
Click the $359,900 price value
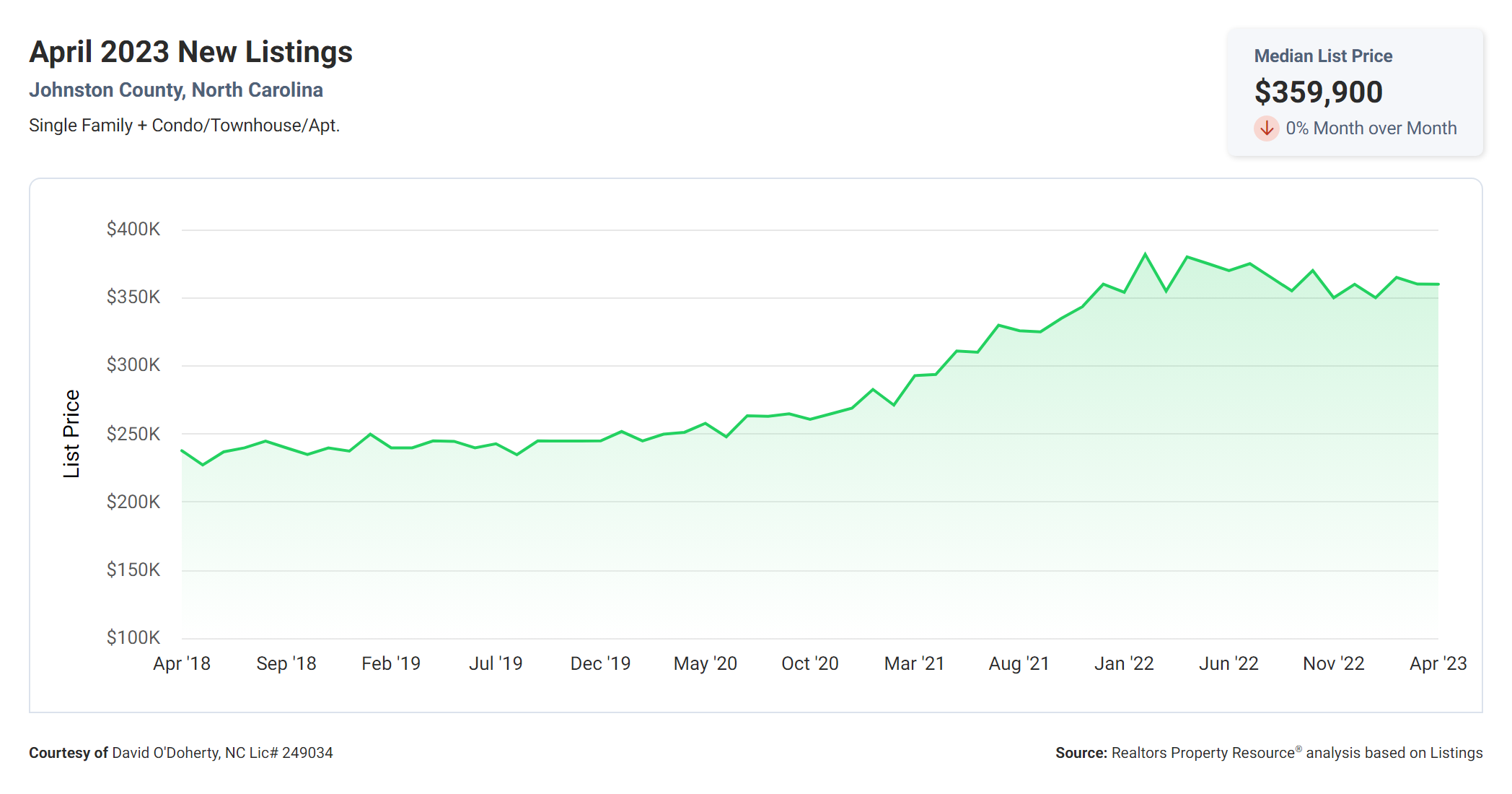1319,92
